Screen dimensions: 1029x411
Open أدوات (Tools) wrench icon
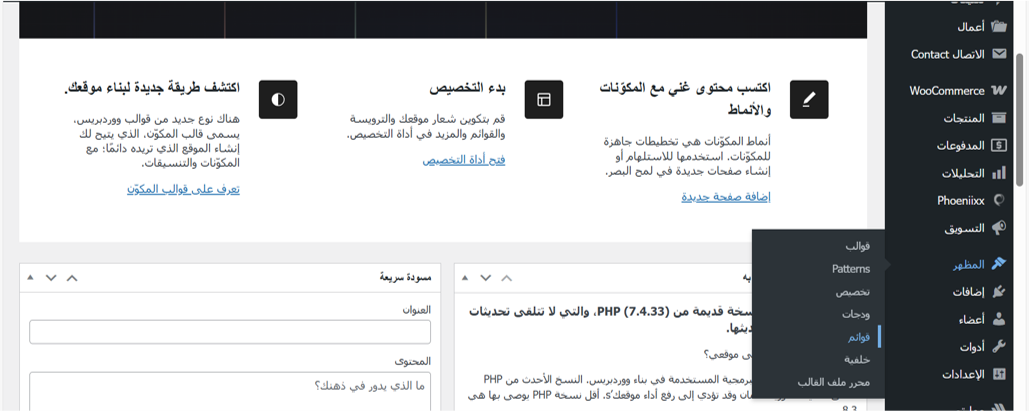click(998, 346)
